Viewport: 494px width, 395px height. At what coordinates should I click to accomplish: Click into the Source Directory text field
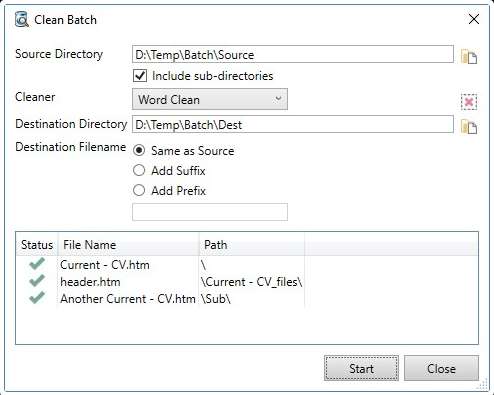[x=293, y=54]
